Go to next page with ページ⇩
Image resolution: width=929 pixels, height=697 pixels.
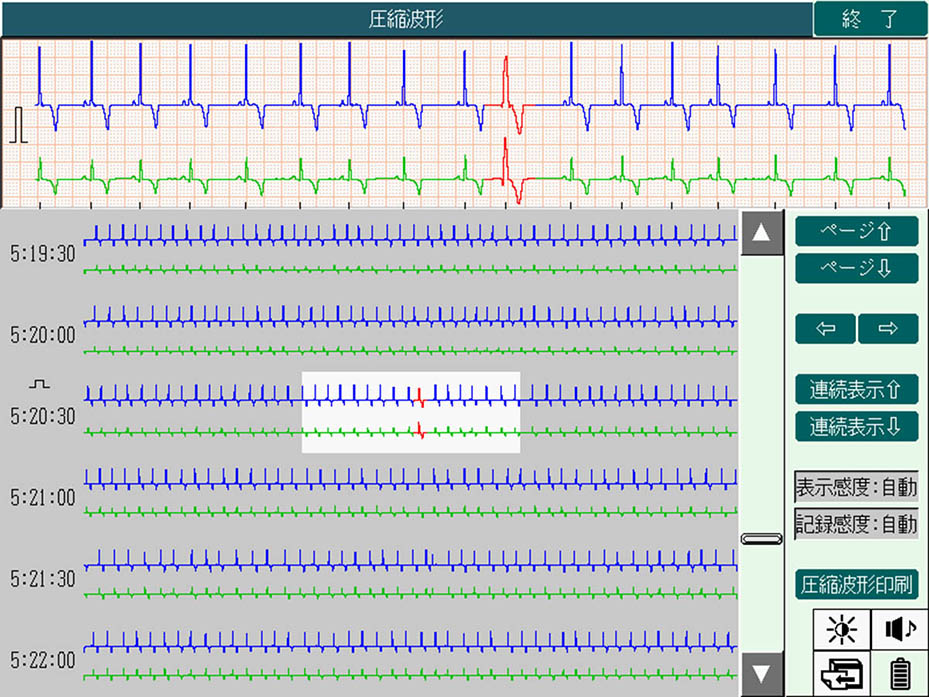[x=856, y=268]
